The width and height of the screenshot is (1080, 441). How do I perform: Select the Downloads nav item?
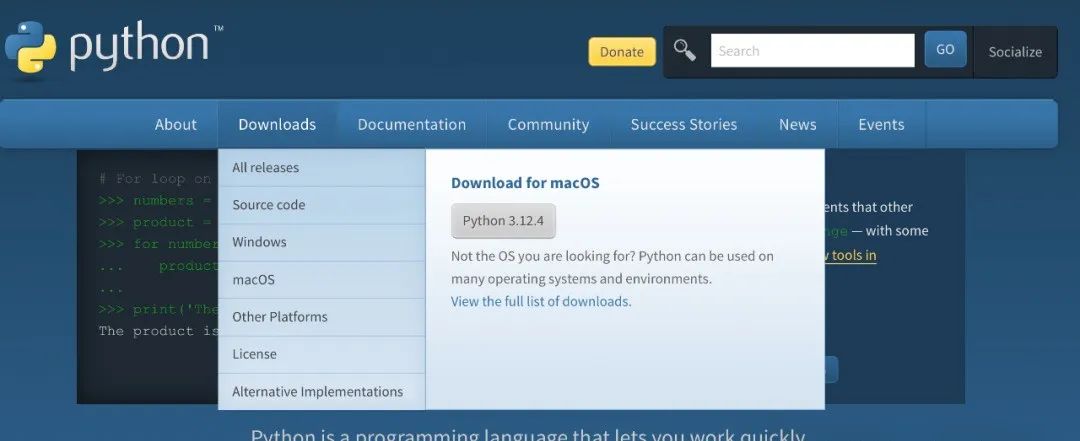tap(277, 125)
